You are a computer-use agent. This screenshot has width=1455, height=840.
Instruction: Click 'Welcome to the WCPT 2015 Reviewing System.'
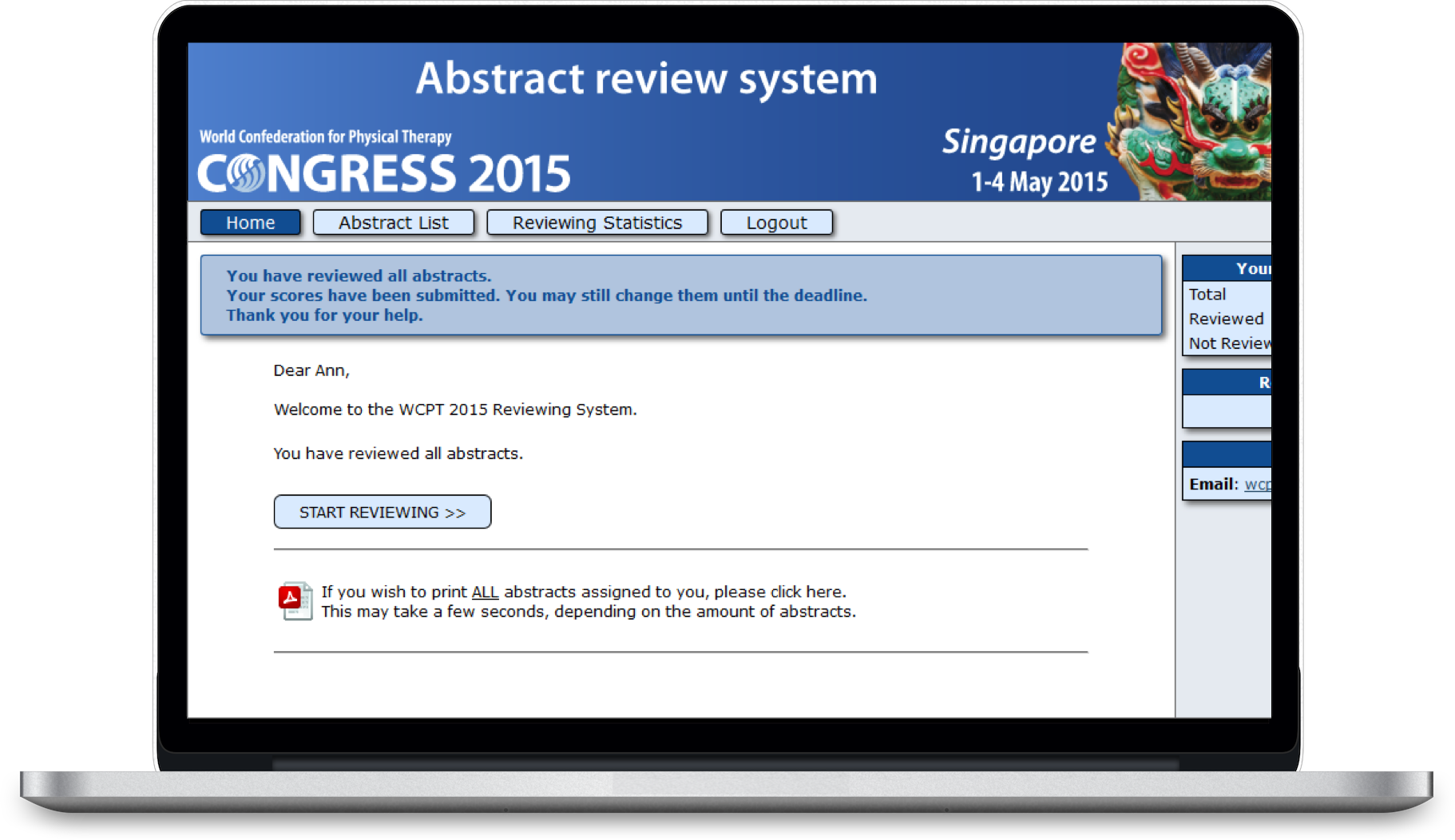(x=455, y=410)
